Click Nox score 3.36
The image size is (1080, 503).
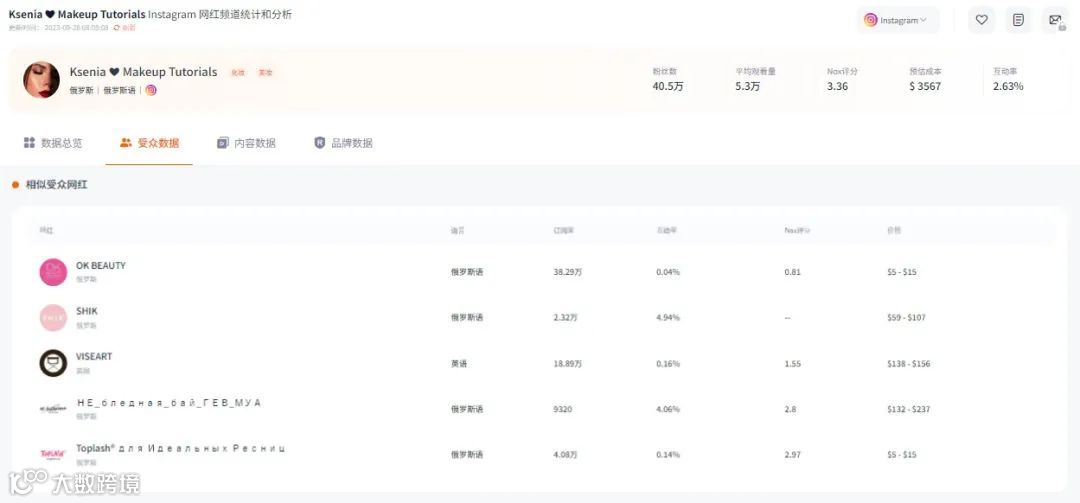838,86
